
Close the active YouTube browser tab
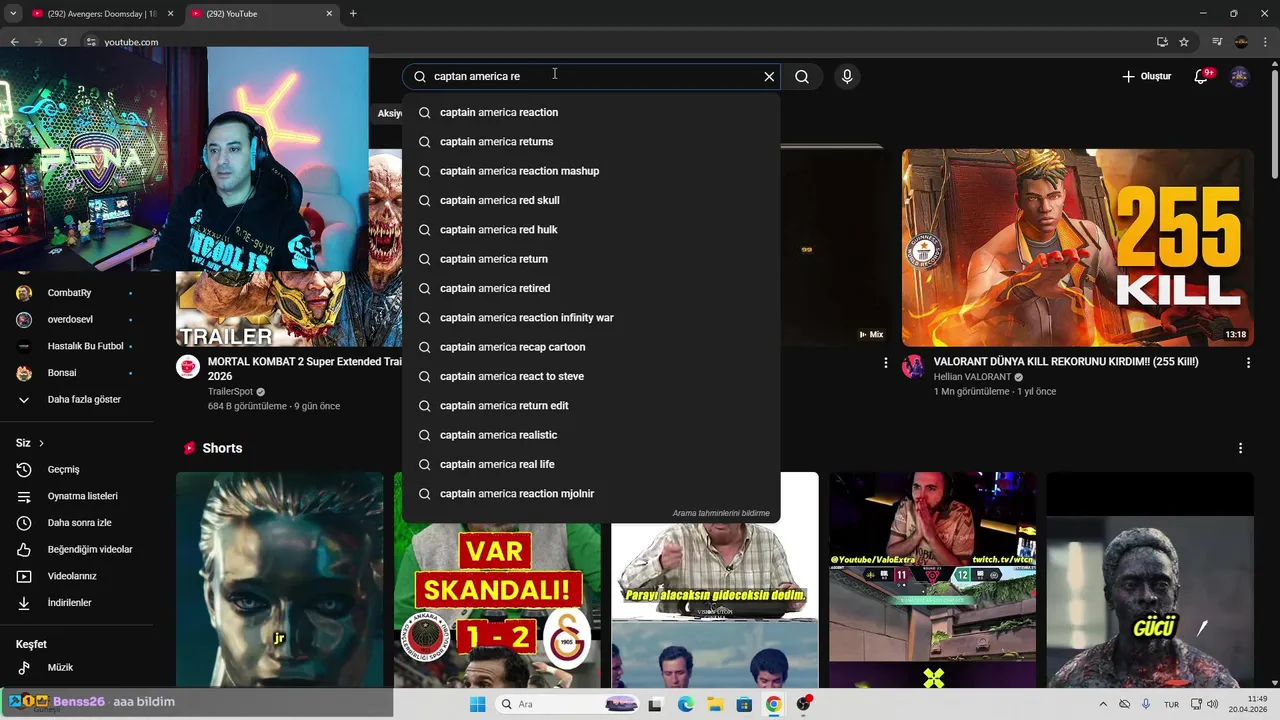click(x=329, y=14)
